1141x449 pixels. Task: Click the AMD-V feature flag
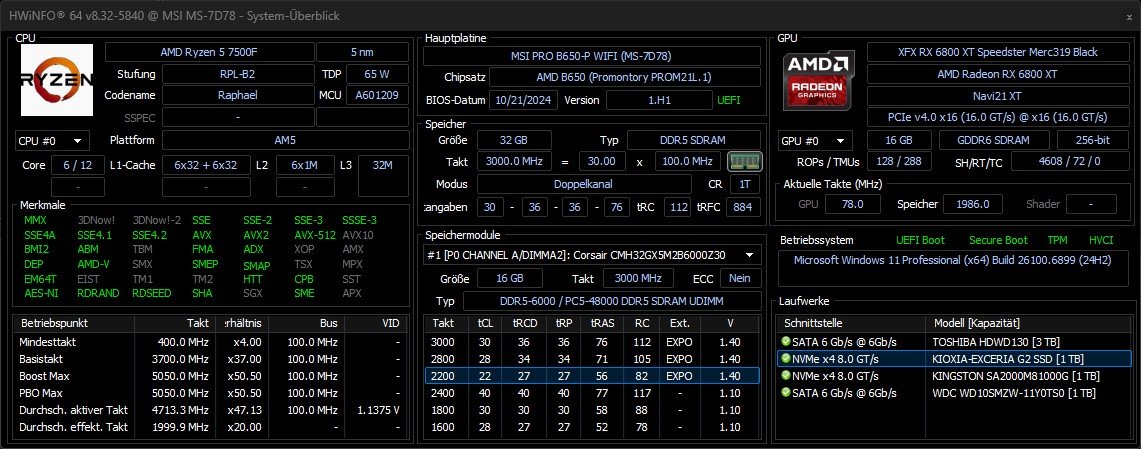93,265
